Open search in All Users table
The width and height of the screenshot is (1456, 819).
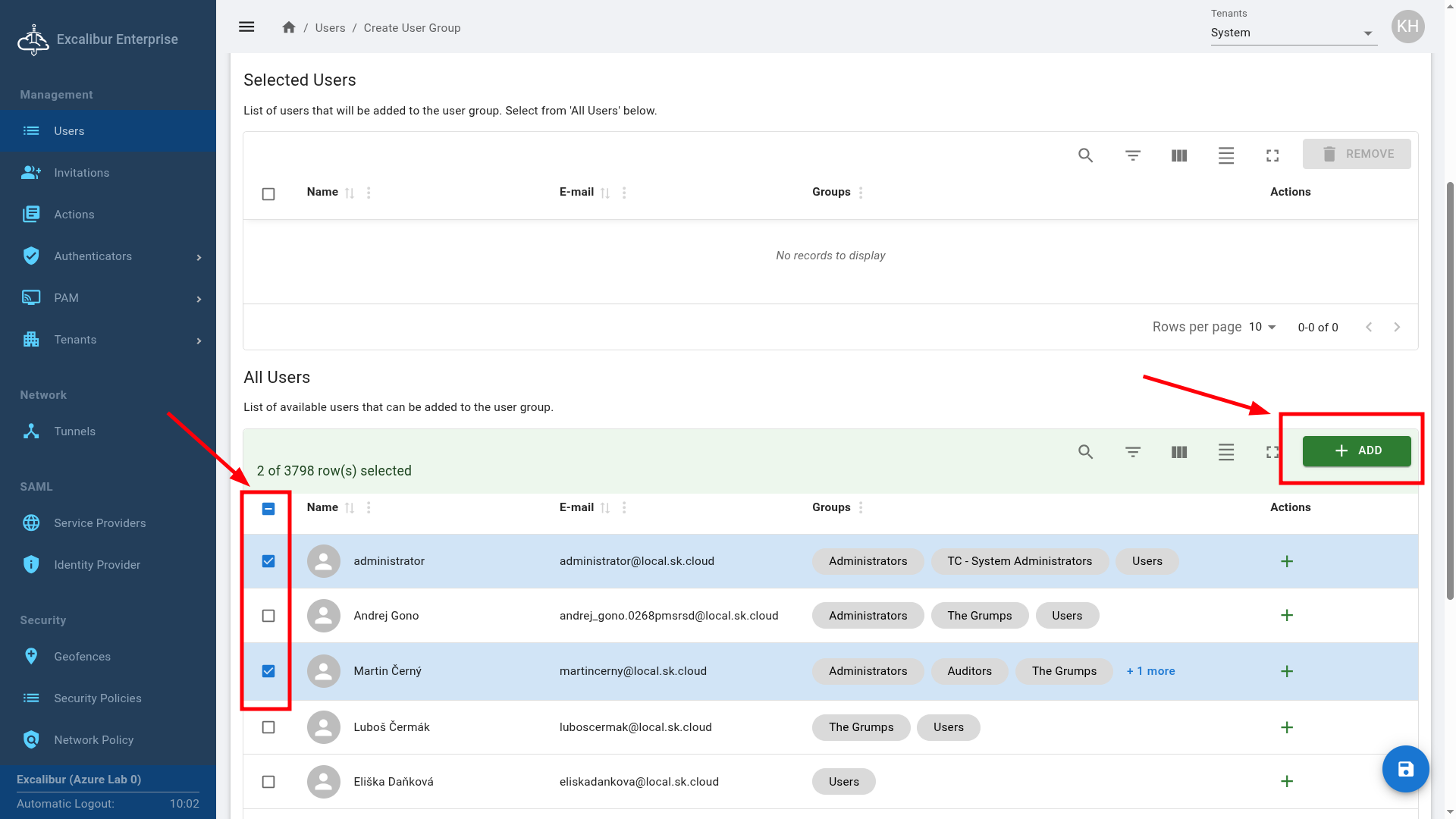(x=1085, y=452)
